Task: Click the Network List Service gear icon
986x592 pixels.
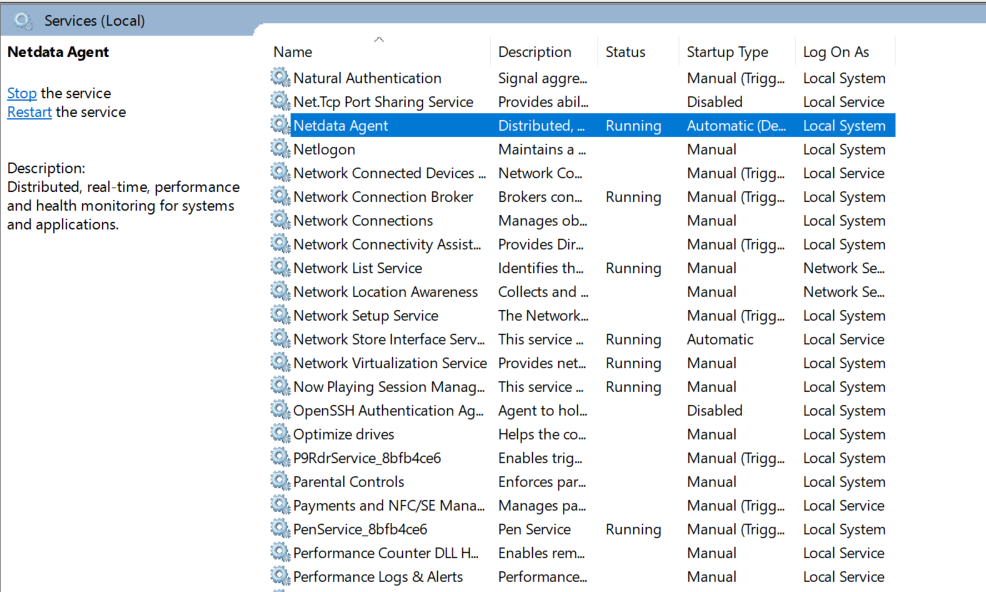Action: coord(280,268)
